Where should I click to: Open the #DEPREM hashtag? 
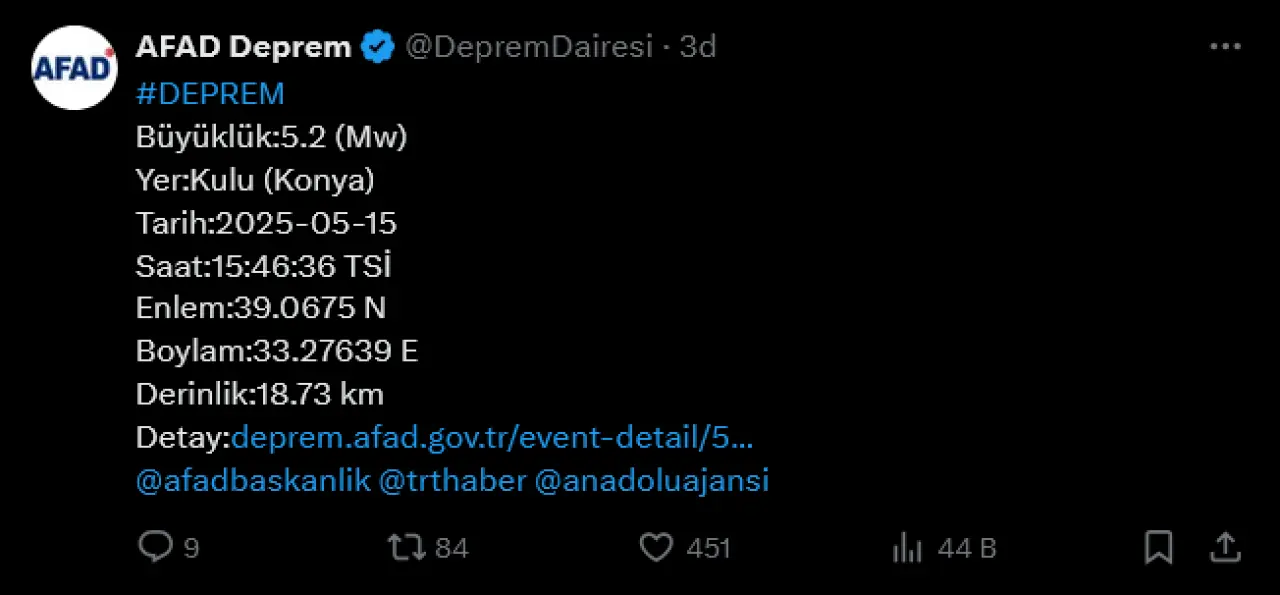pos(210,94)
